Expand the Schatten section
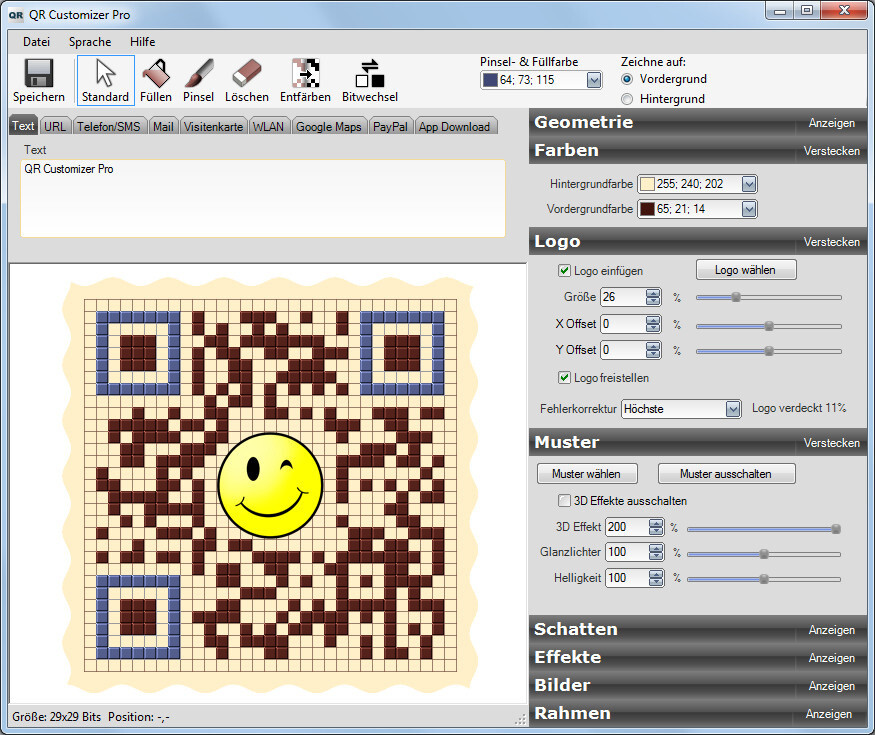Viewport: 875px width, 735px height. coord(831,630)
